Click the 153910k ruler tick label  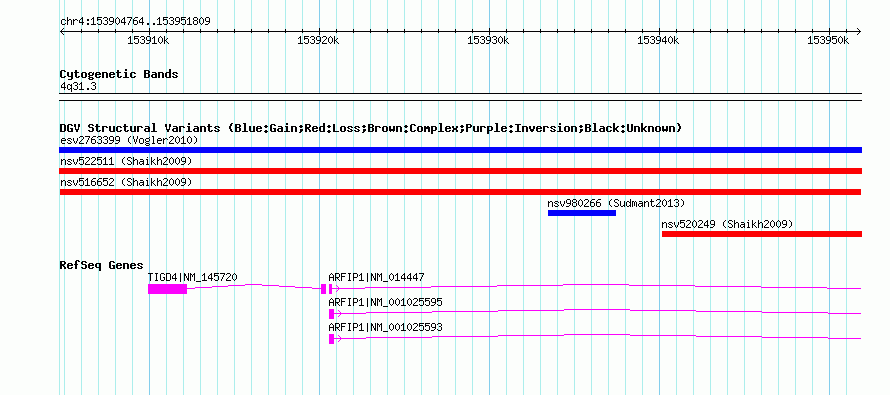pos(149,41)
